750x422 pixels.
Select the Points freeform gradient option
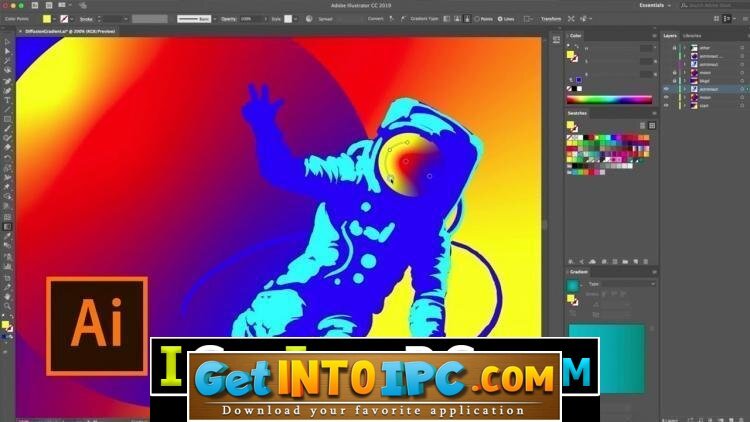[x=484, y=19]
